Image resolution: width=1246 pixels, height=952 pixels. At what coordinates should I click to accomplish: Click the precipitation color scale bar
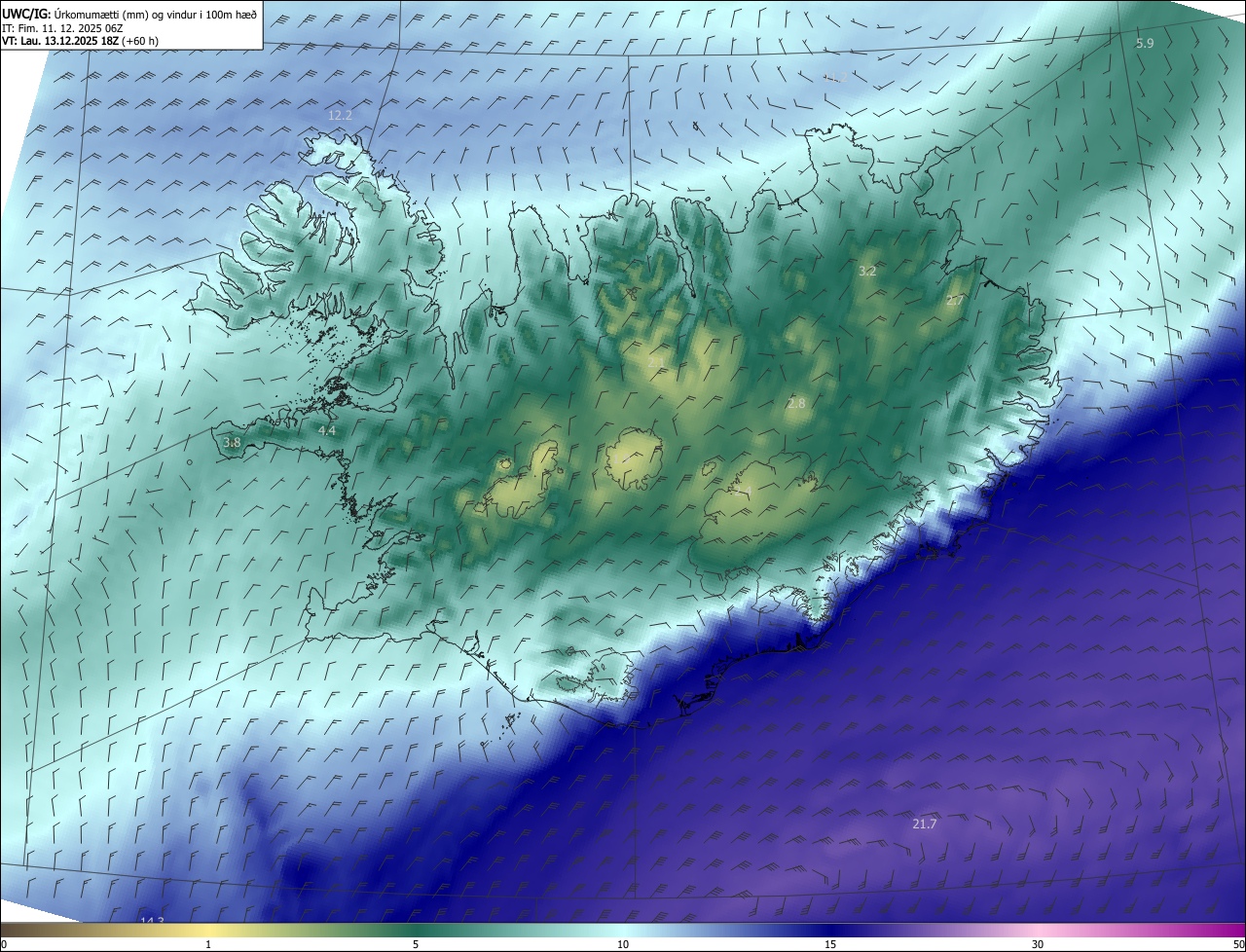pyautogui.click(x=623, y=930)
